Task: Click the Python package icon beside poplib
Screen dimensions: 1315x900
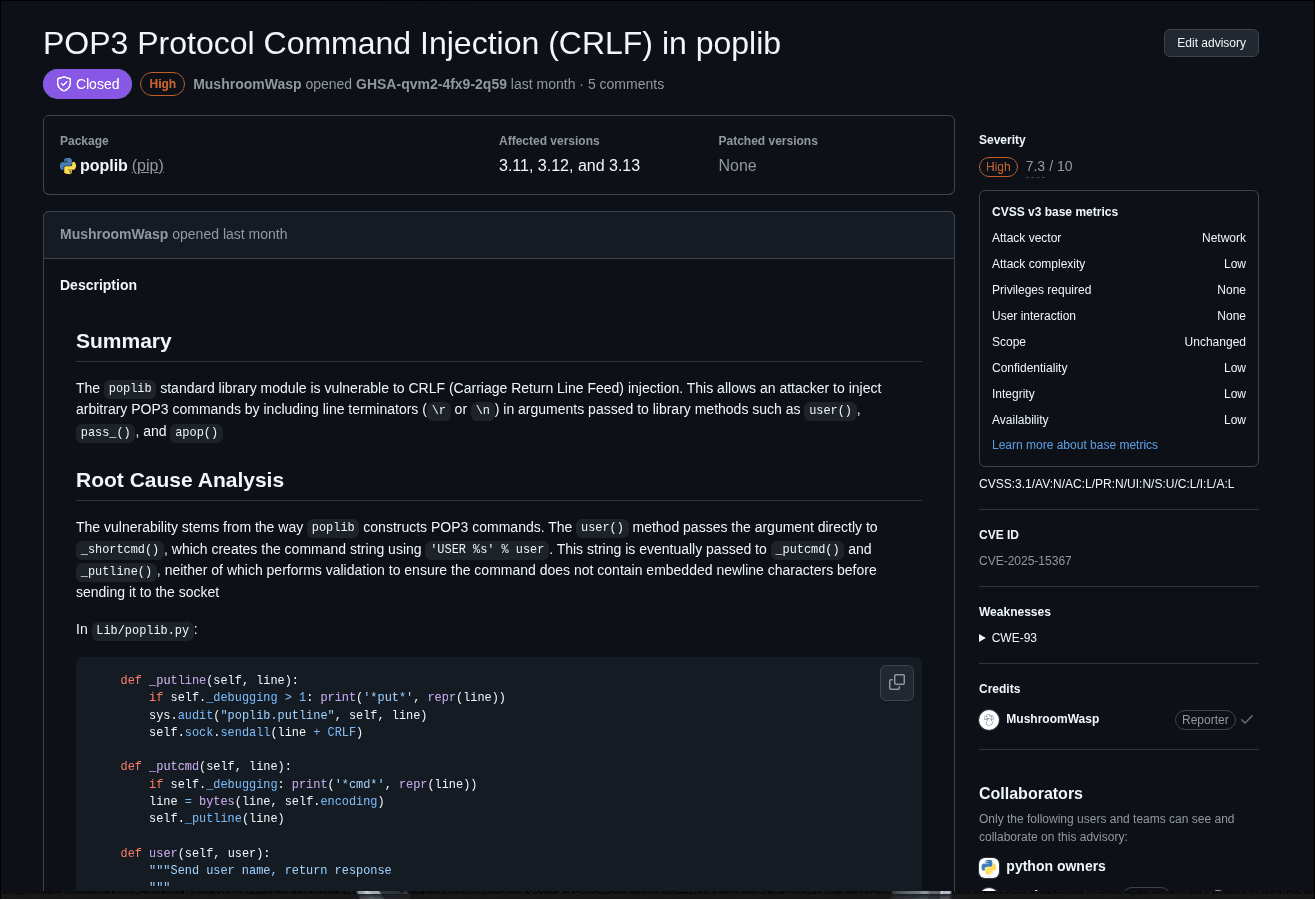Action: 67,165
